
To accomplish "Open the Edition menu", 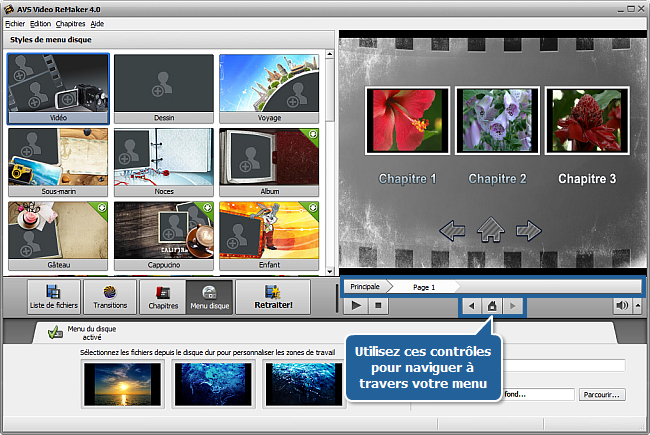I will point(41,23).
